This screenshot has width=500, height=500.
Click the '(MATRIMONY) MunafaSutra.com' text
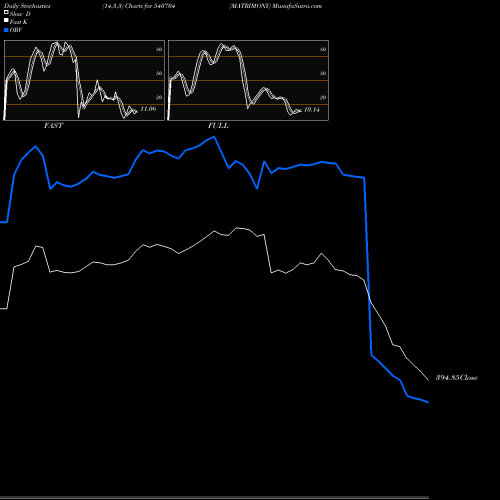pos(276,6)
